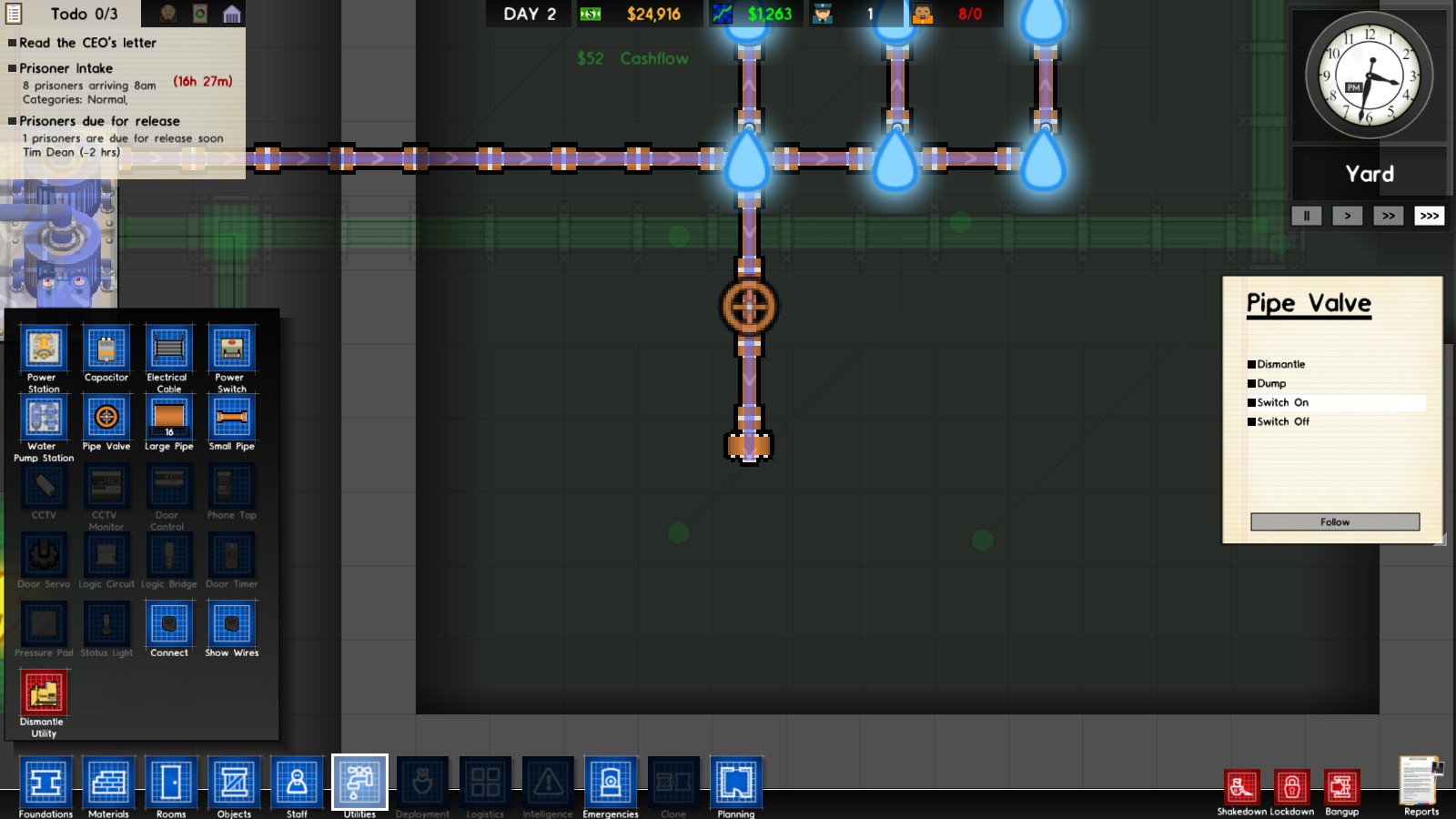Choose the Electrical Cable tool
1456x819 pixels.
pos(169,349)
